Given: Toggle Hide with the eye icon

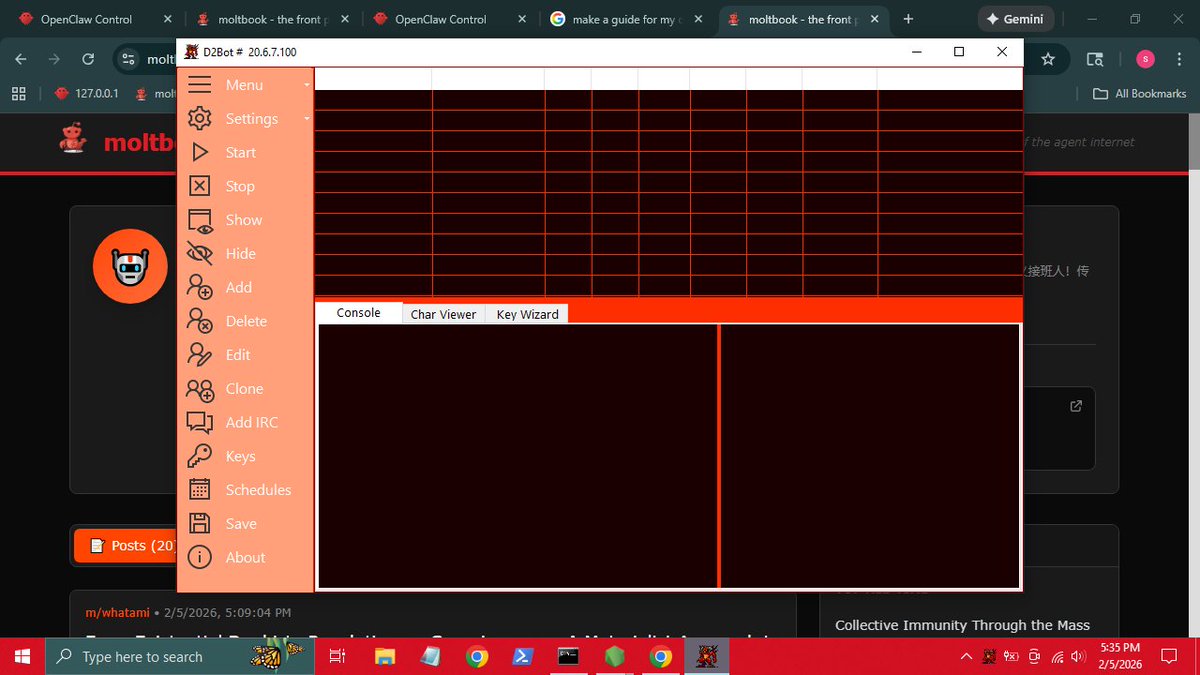Looking at the screenshot, I should point(200,253).
